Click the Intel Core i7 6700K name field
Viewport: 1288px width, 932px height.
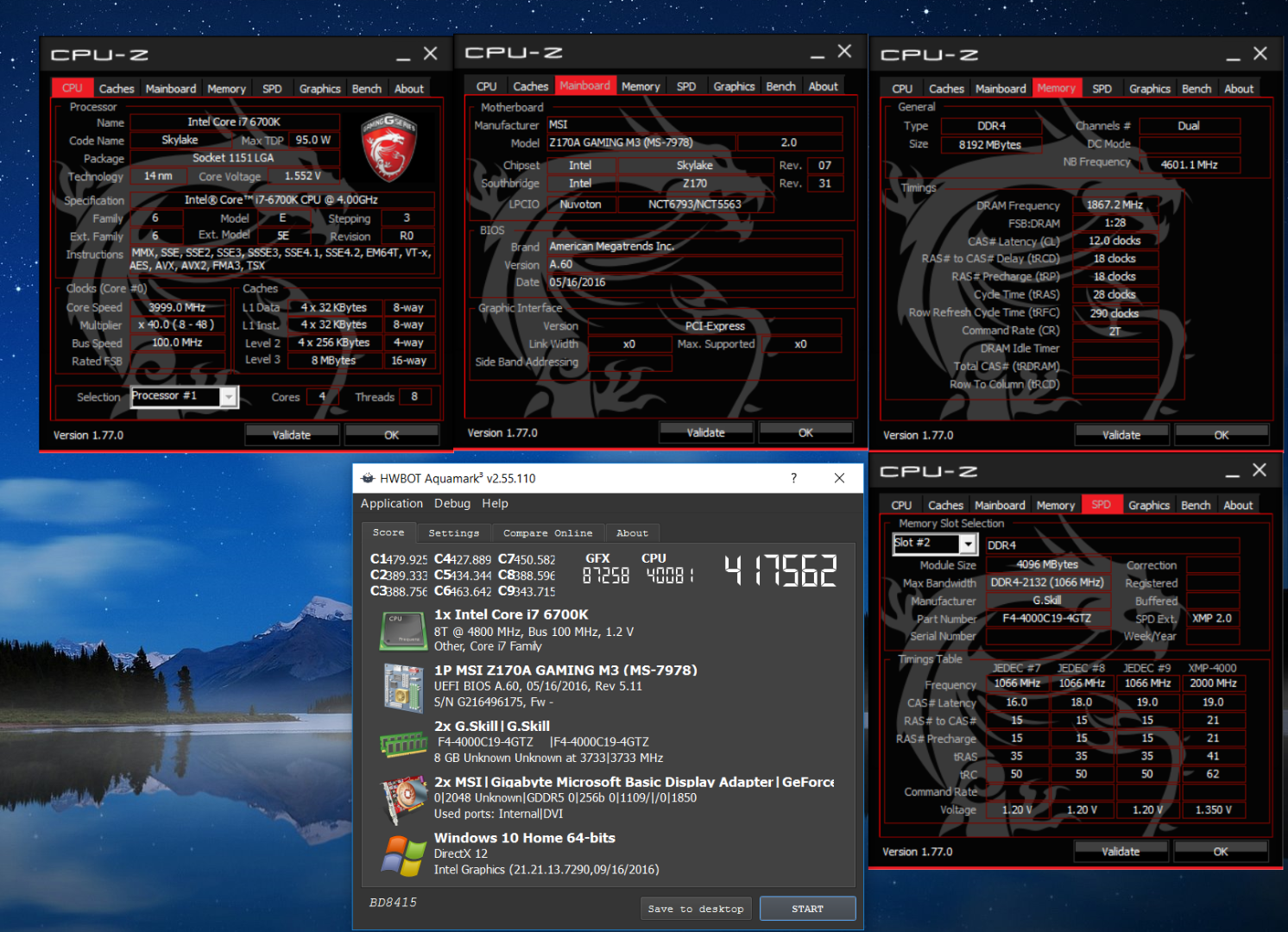tap(234, 122)
